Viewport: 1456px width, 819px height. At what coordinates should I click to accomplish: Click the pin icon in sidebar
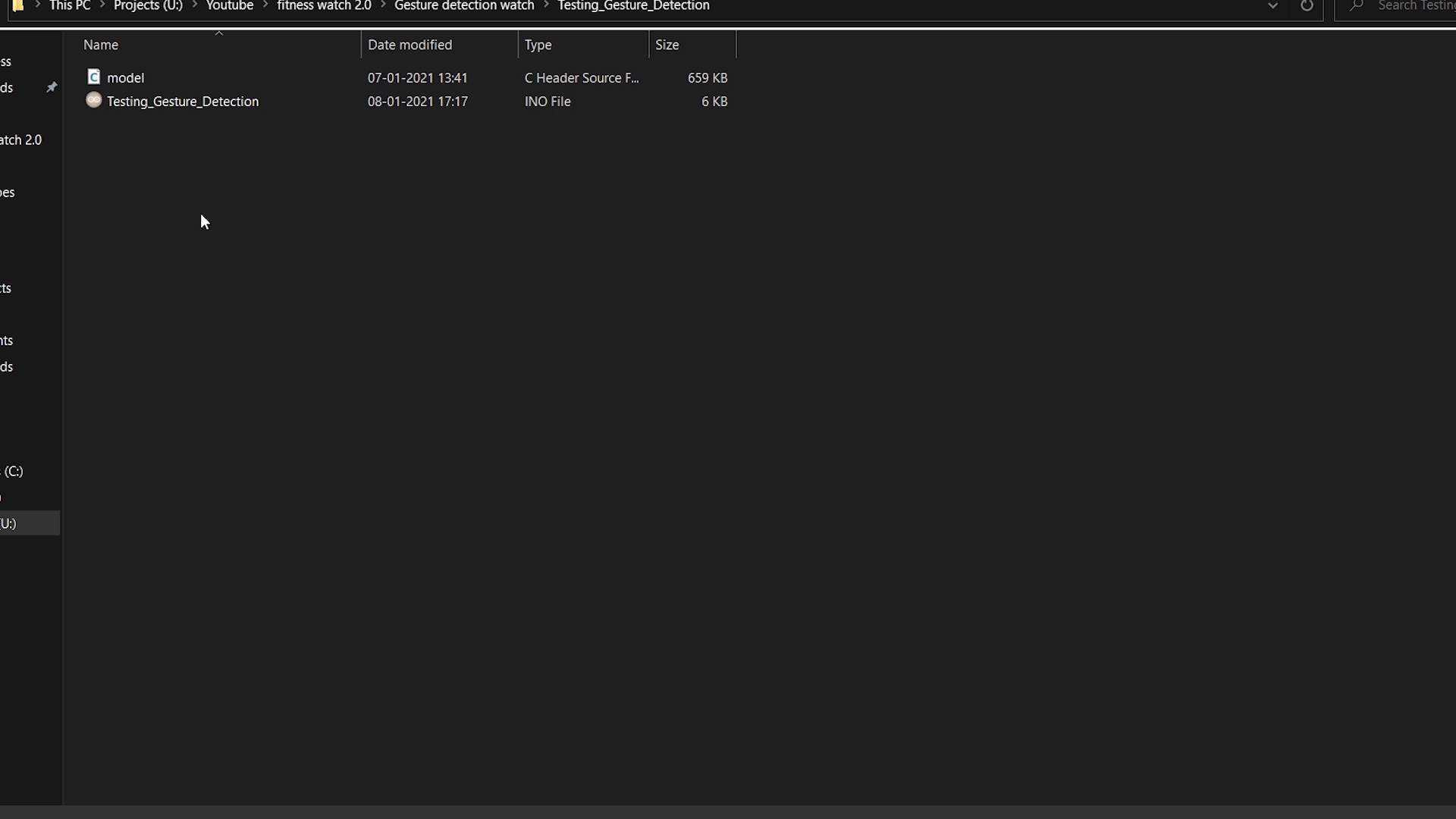[x=52, y=87]
